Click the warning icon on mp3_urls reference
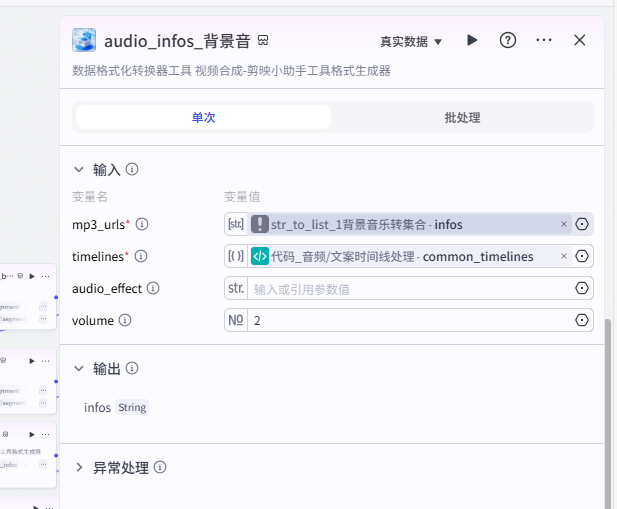 click(260, 224)
